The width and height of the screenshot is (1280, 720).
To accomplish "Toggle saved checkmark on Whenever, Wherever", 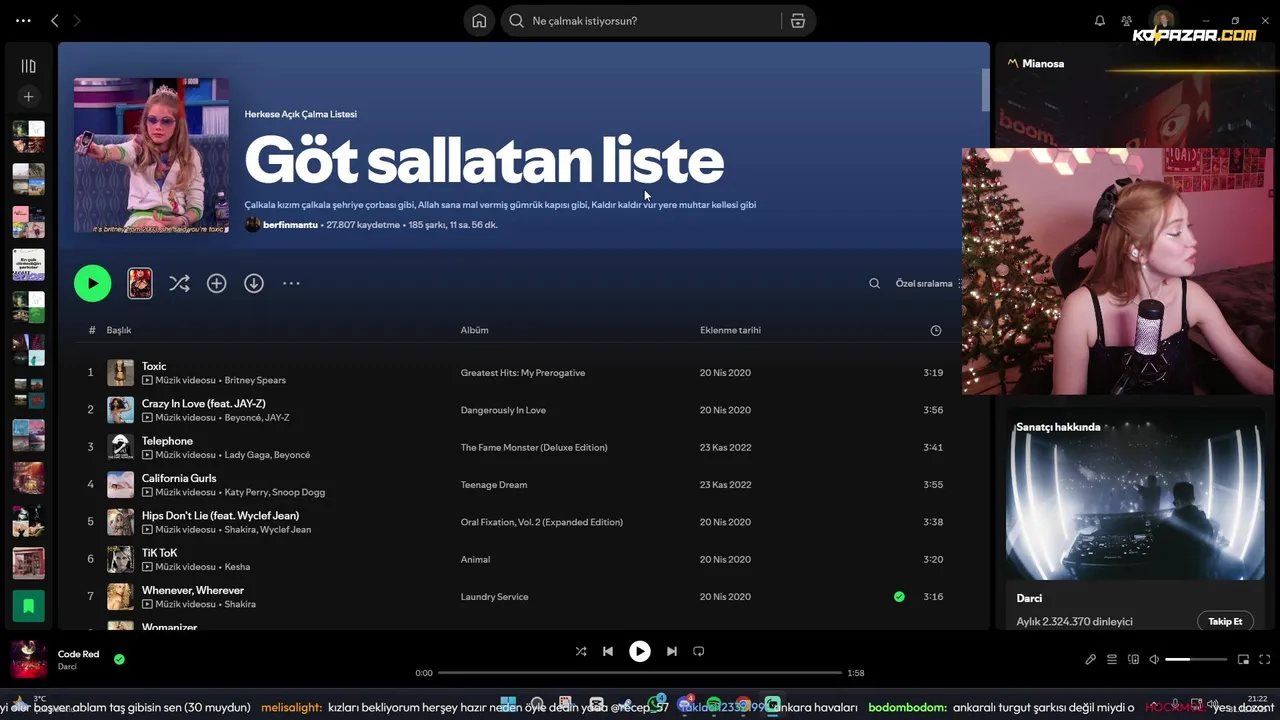I will point(899,597).
